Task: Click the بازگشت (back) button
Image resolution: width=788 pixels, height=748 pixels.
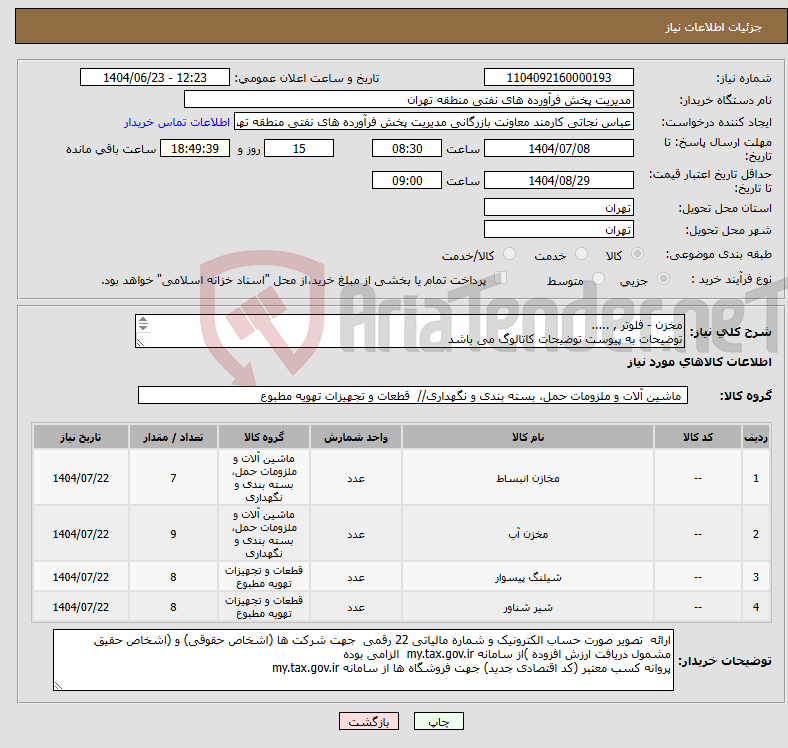Action: [369, 721]
